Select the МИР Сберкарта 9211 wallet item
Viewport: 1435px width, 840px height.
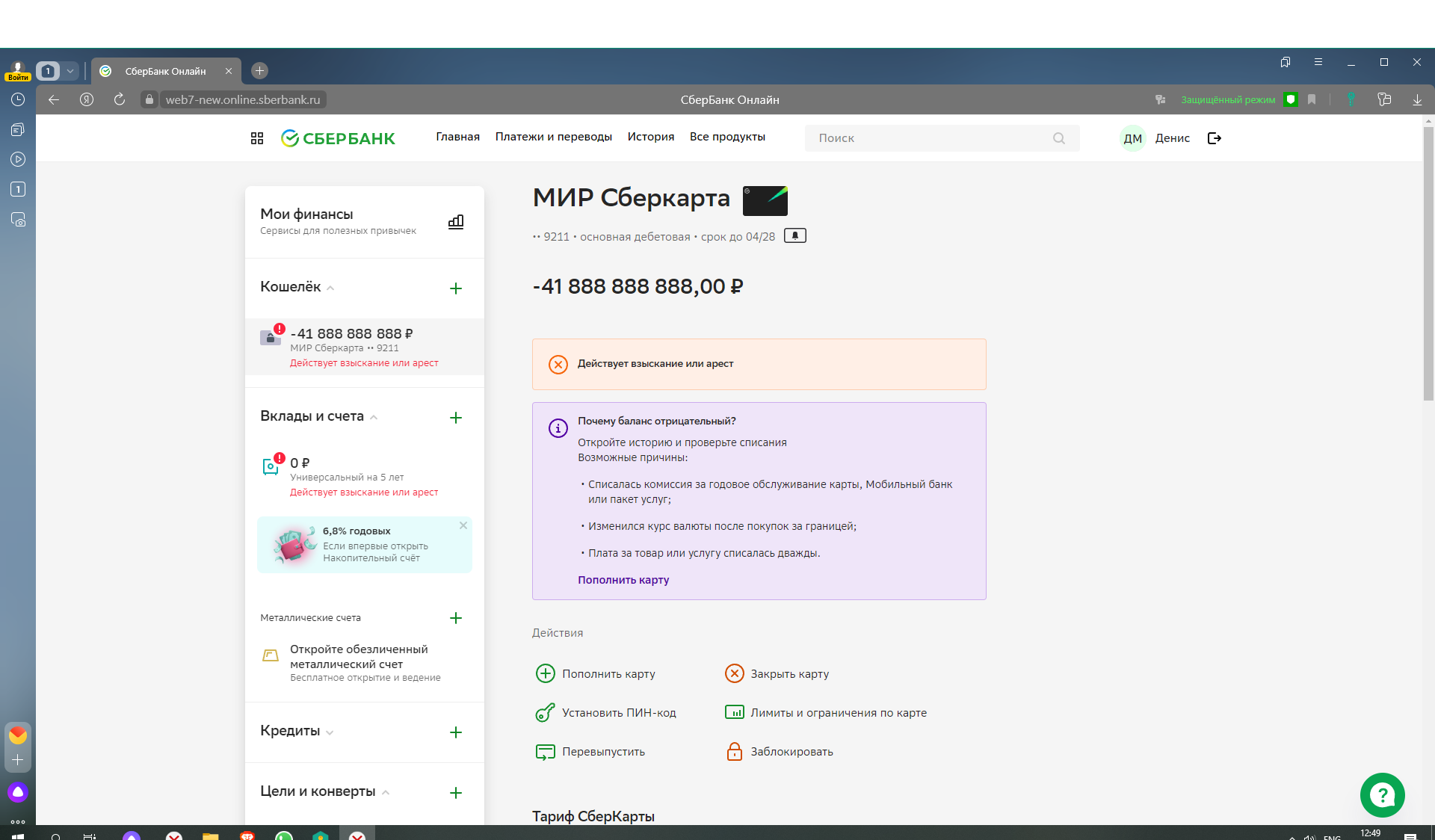[365, 347]
